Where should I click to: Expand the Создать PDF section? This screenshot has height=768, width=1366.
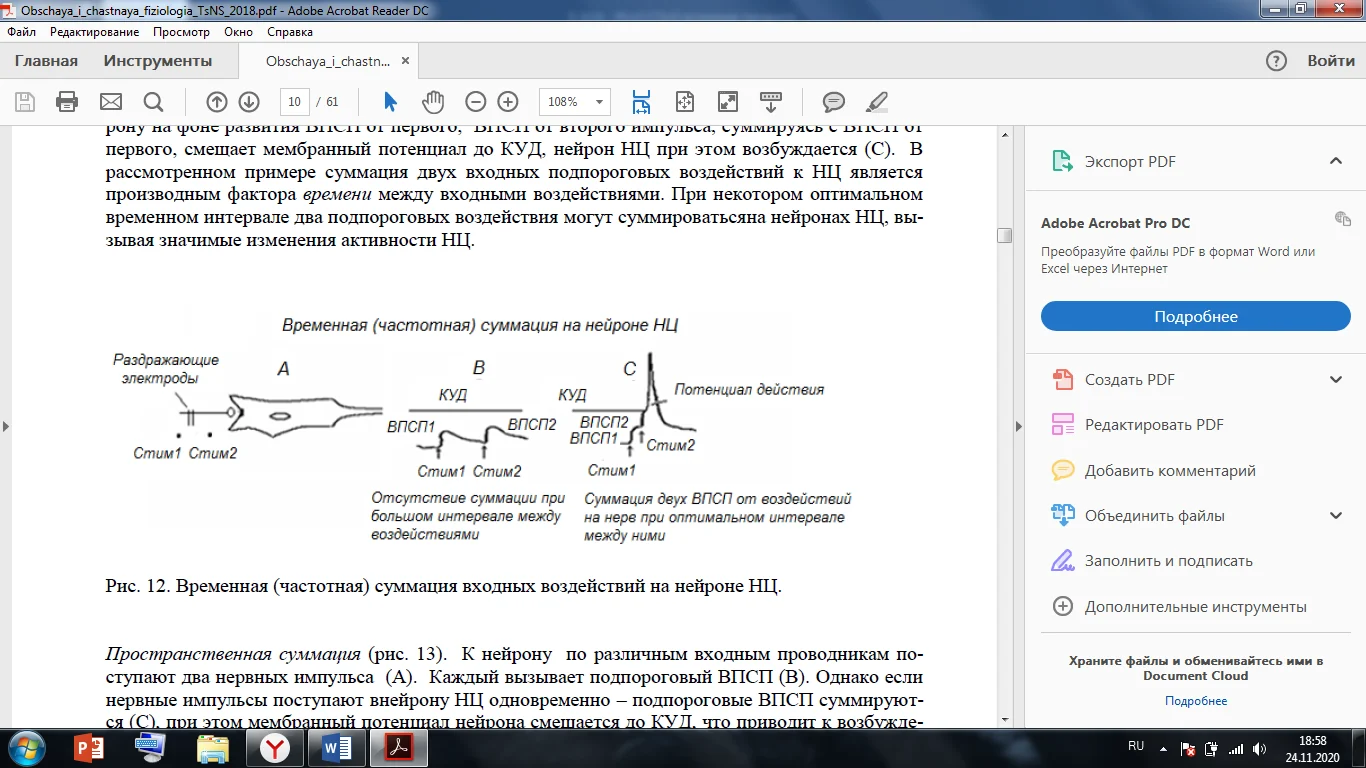pyautogui.click(x=1335, y=380)
